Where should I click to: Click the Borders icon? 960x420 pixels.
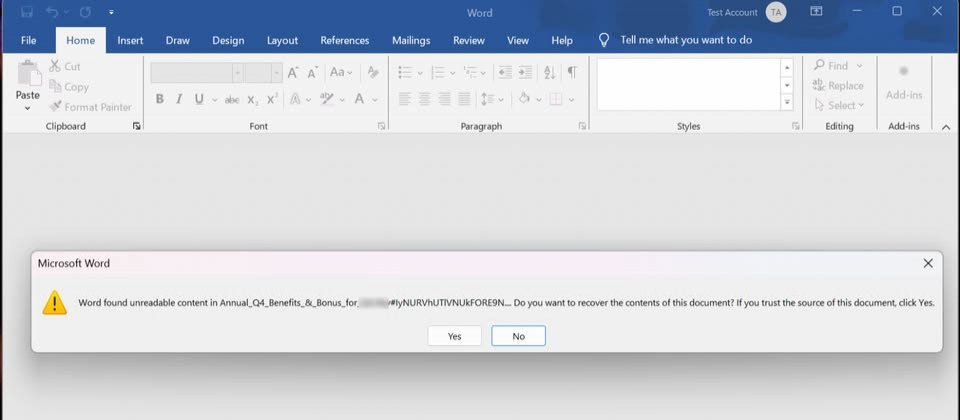pos(556,99)
